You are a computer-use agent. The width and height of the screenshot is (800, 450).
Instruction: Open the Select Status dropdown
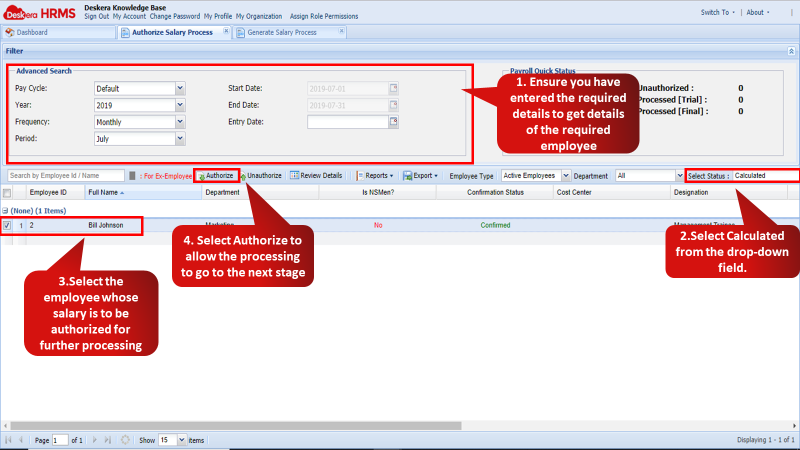(765, 176)
